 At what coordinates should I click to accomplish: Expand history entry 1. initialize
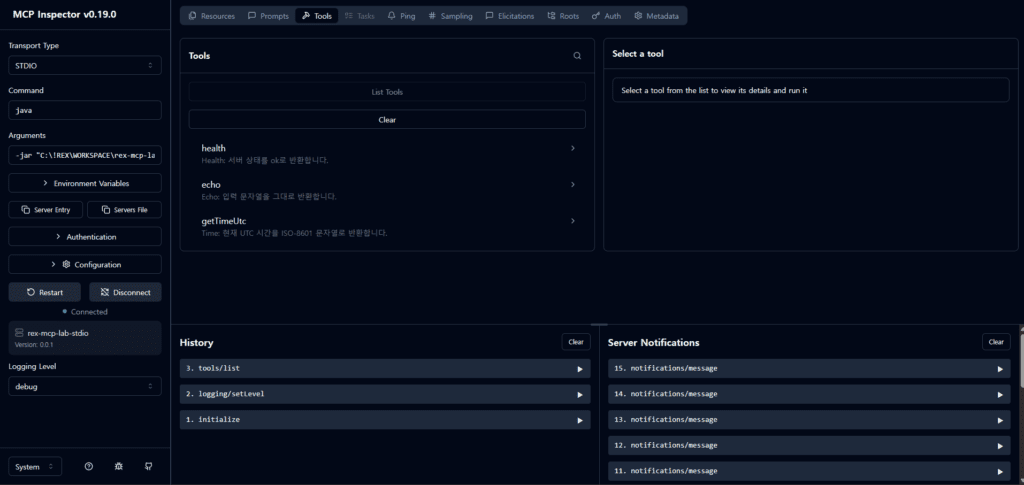point(385,420)
